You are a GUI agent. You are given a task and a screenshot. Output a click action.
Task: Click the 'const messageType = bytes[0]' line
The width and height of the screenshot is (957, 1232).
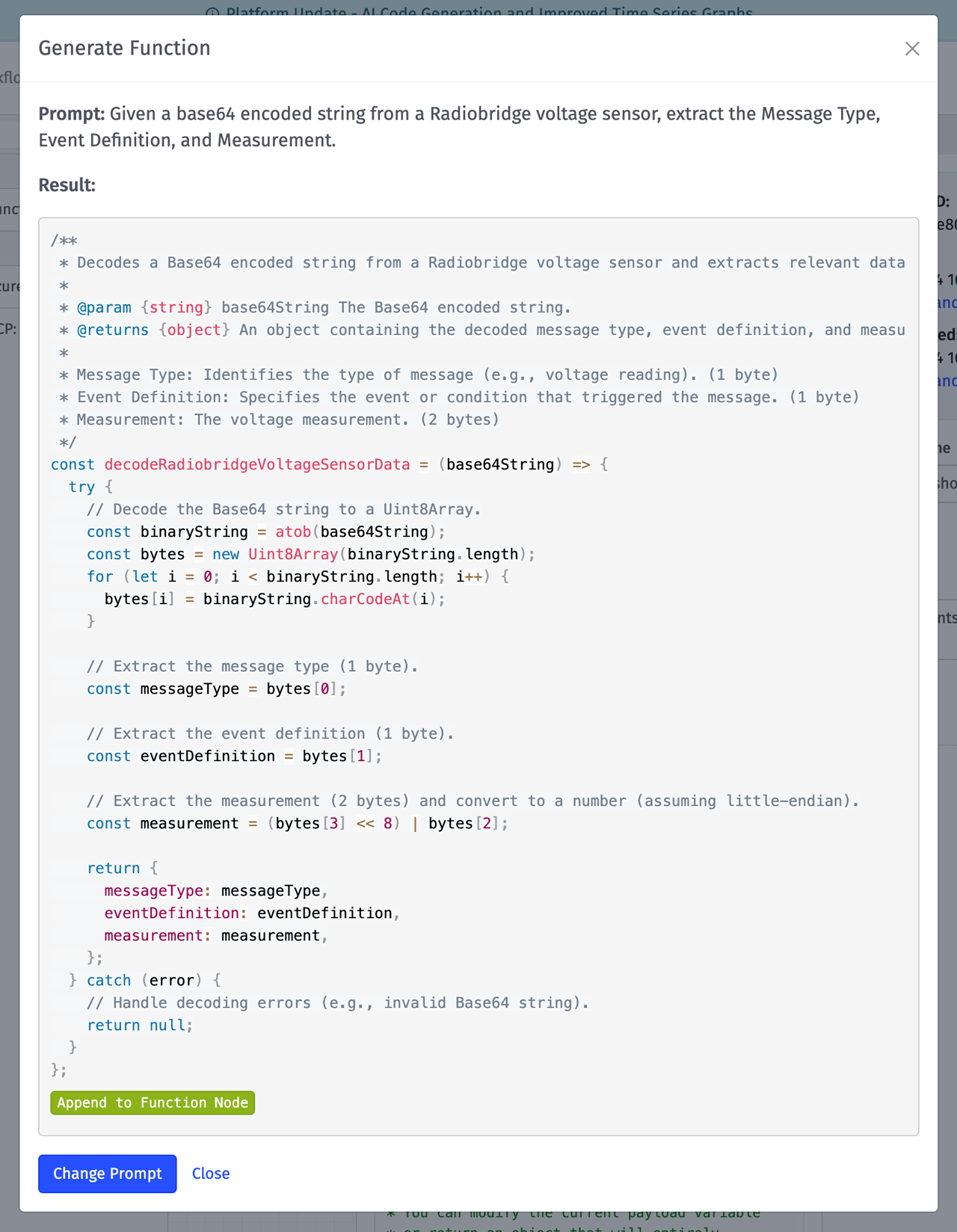click(217, 689)
